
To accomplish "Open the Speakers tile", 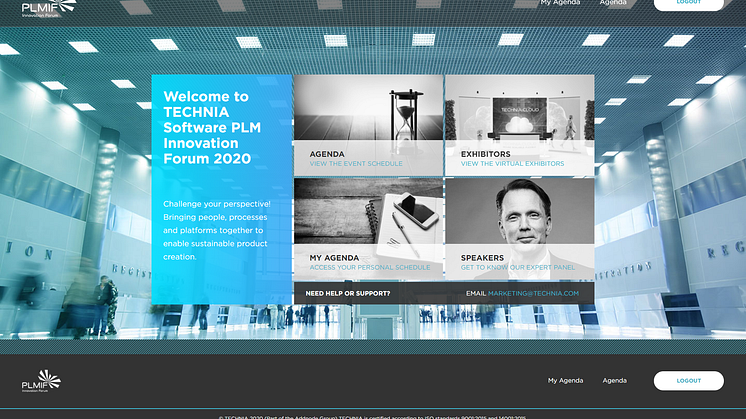I will 520,229.
